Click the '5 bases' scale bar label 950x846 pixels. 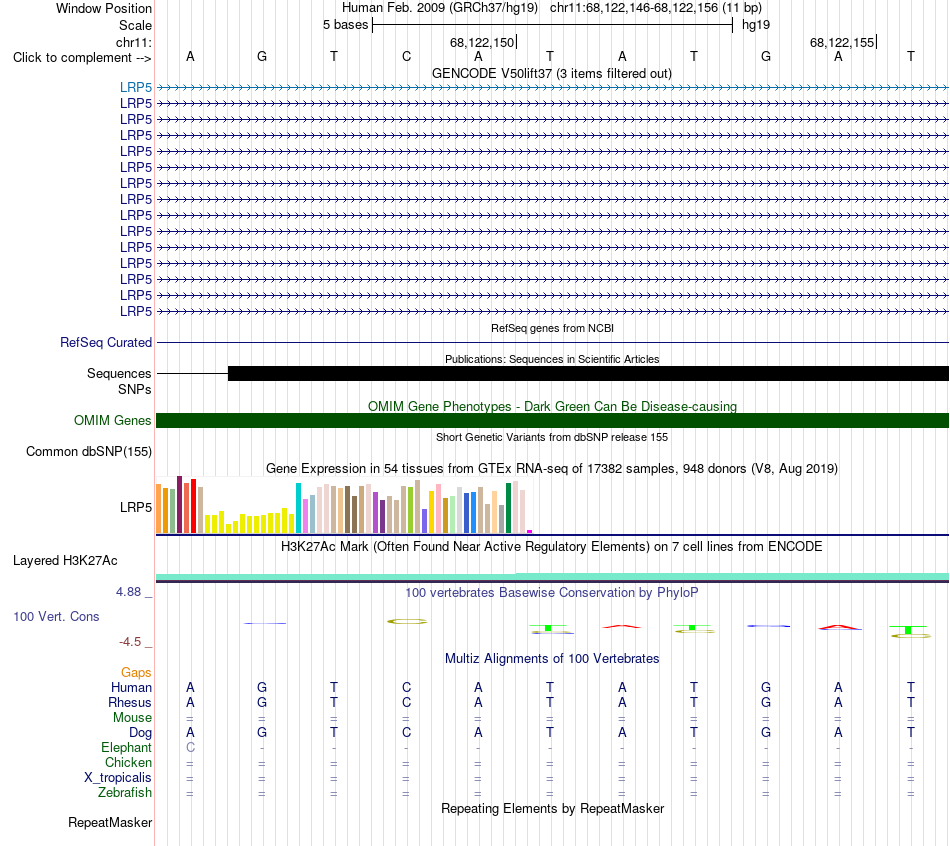click(345, 25)
